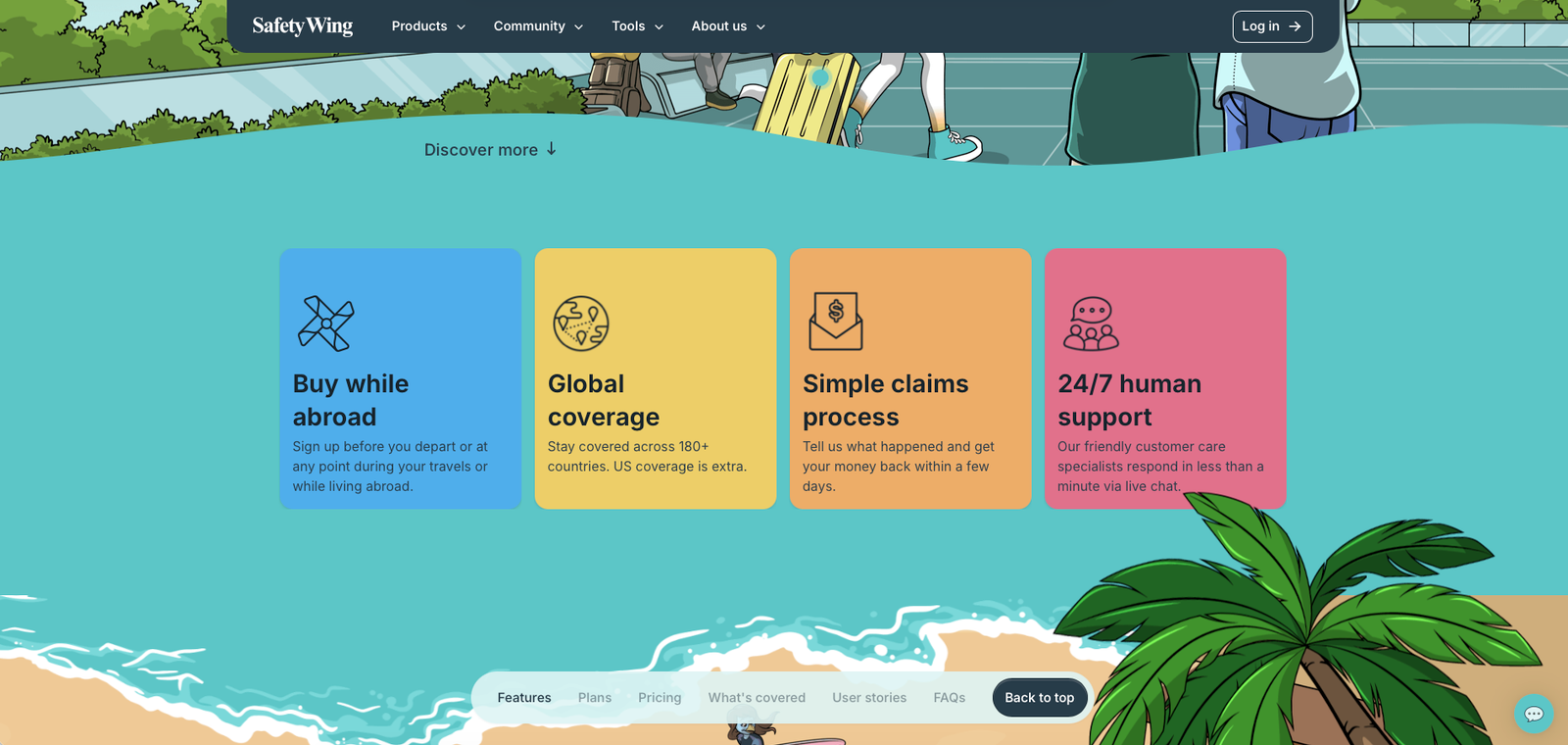Open the User stories section tab
Image resolution: width=1568 pixels, height=745 pixels.
point(869,698)
